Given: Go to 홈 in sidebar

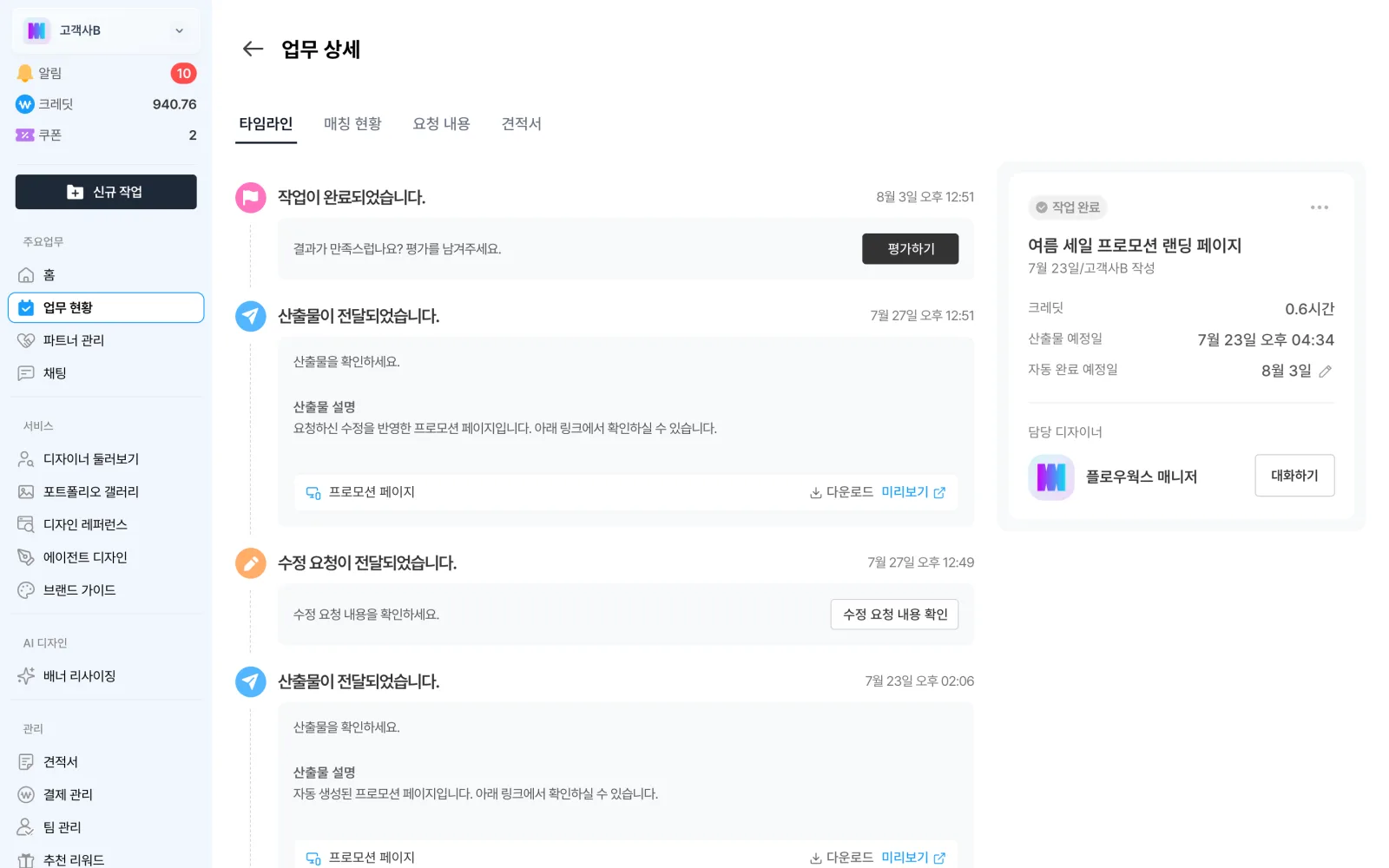Looking at the screenshot, I should point(106,274).
